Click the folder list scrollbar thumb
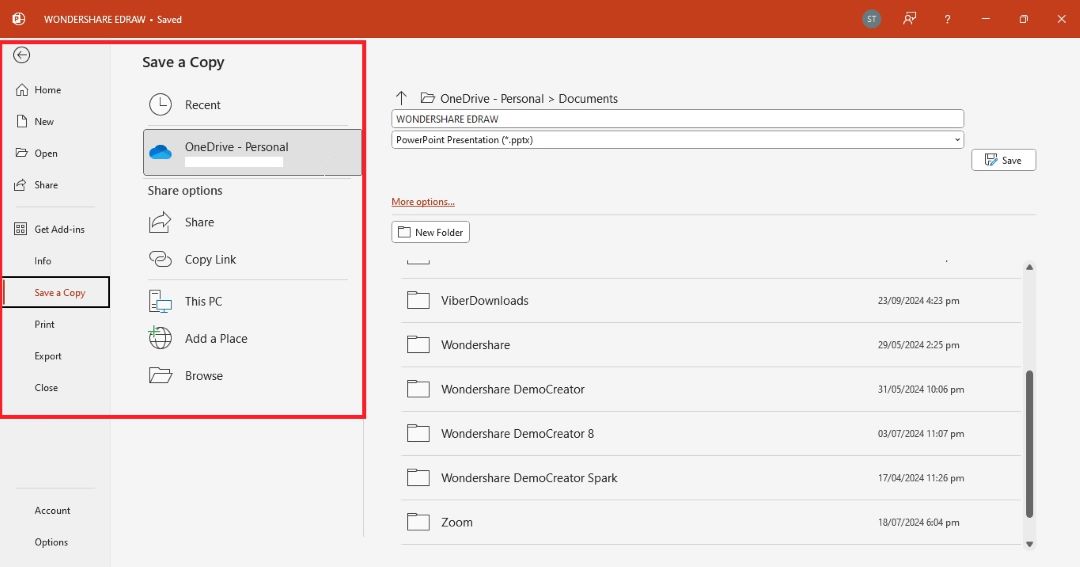The width and height of the screenshot is (1080, 567). pyautogui.click(x=1029, y=444)
